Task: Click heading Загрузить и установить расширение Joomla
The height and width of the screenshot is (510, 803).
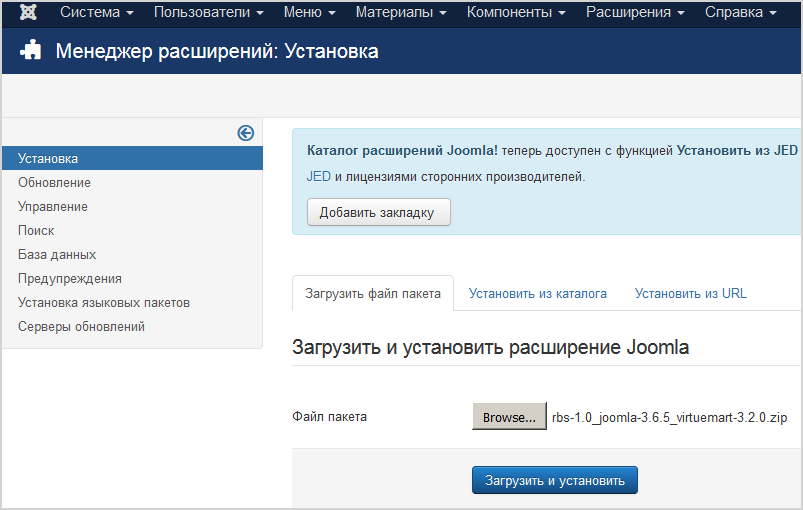Action: point(490,347)
